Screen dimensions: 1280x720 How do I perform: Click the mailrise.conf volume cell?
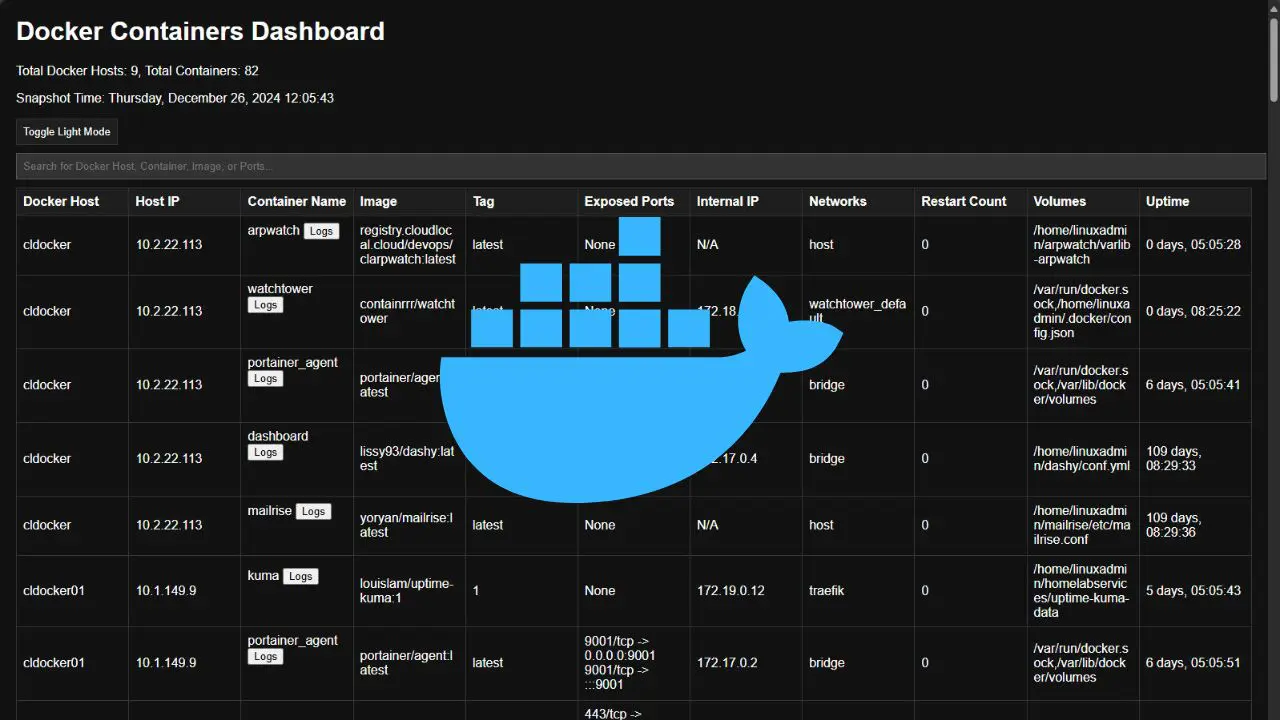pos(1081,525)
